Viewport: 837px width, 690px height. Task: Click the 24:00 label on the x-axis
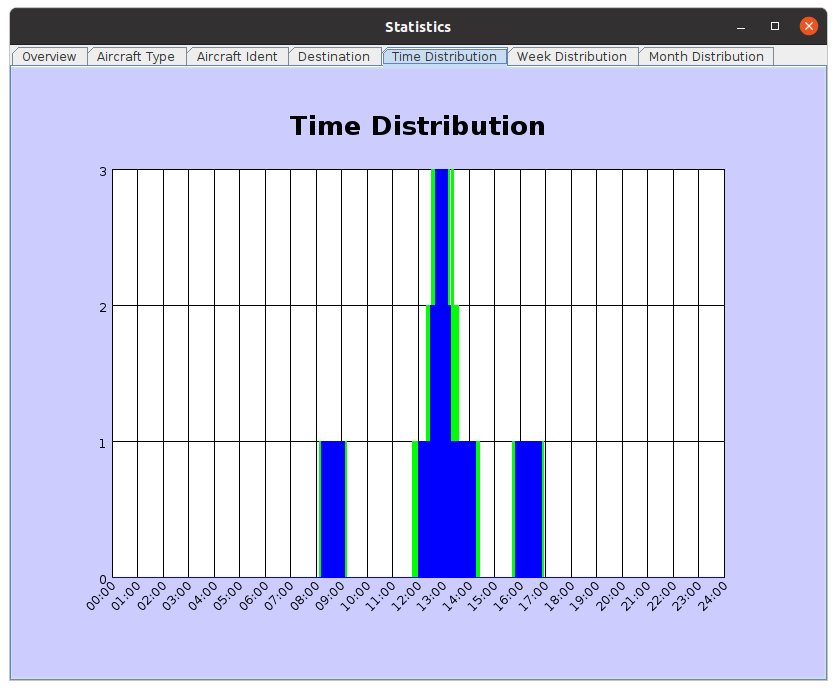point(714,593)
